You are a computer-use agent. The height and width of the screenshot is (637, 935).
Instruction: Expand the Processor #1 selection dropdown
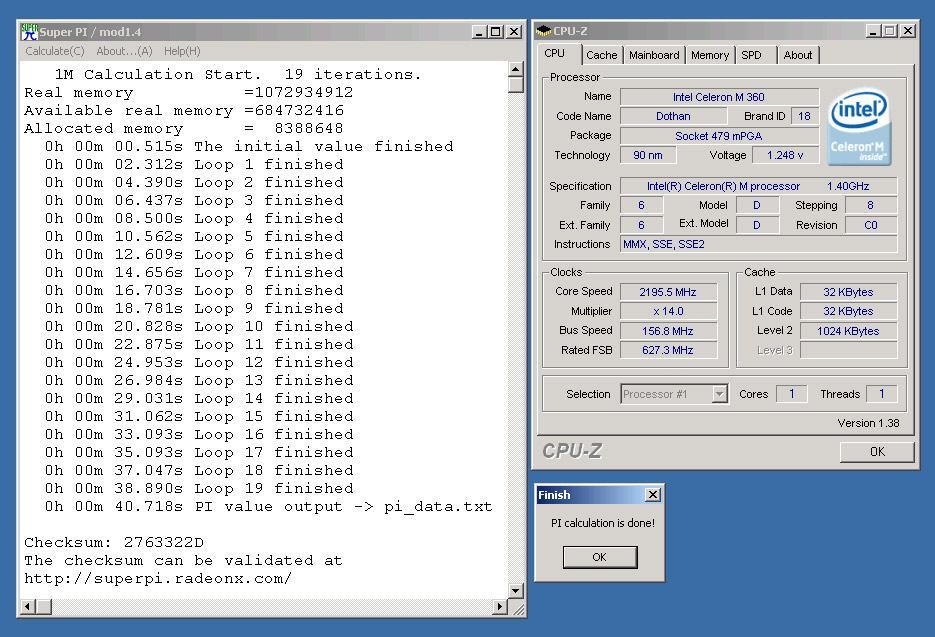point(720,394)
